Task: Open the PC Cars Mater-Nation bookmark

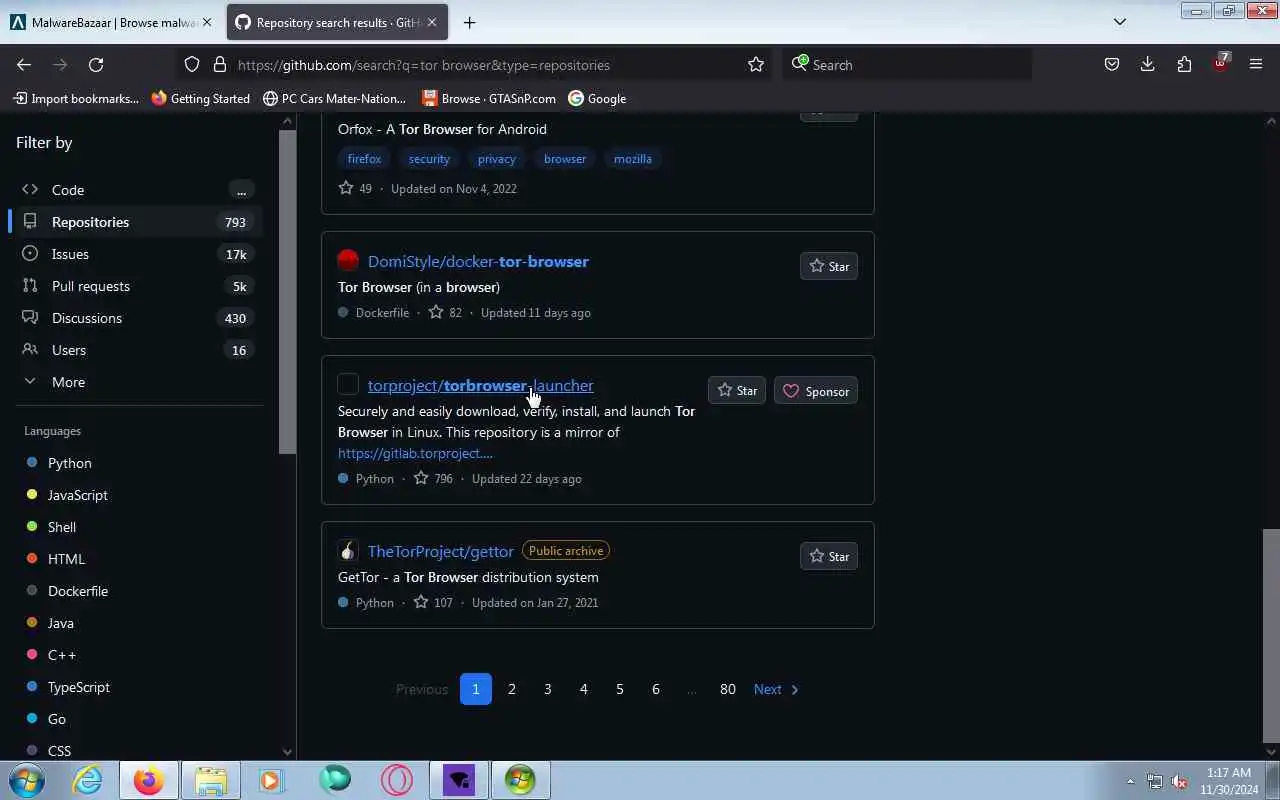Action: pos(334,98)
